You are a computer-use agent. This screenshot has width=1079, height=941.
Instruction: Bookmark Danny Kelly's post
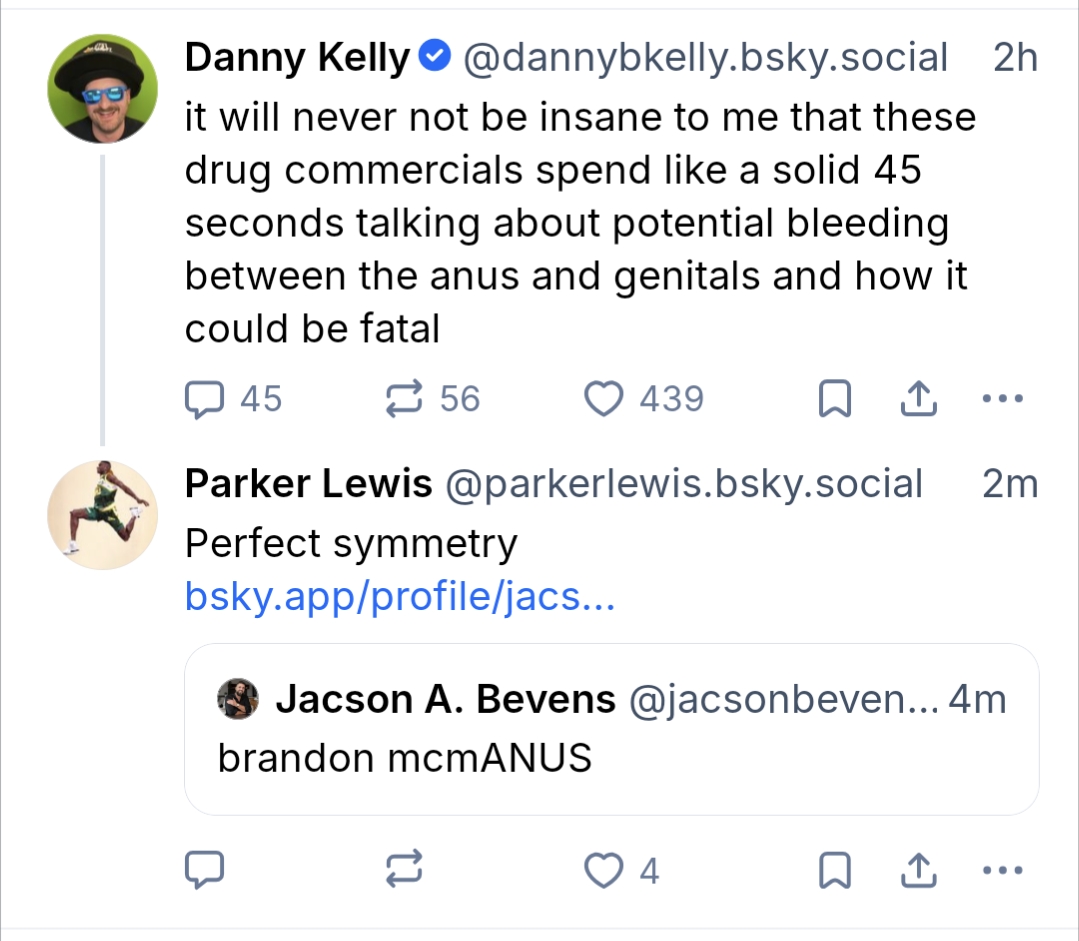(x=834, y=401)
